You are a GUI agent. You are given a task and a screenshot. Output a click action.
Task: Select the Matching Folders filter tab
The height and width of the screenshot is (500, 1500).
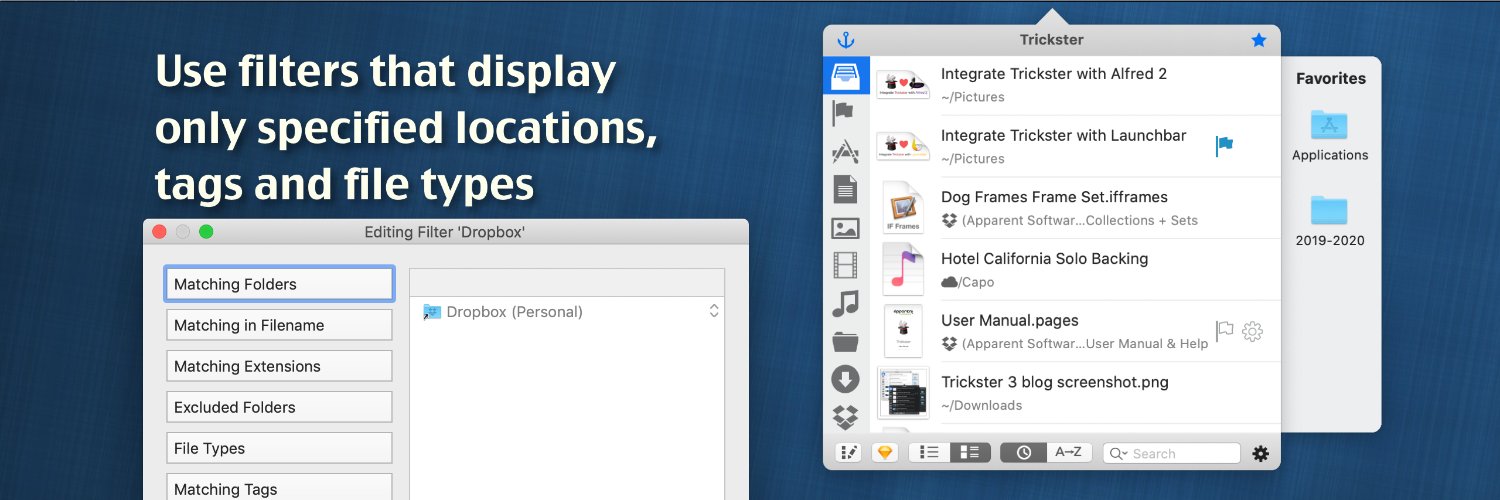(279, 284)
